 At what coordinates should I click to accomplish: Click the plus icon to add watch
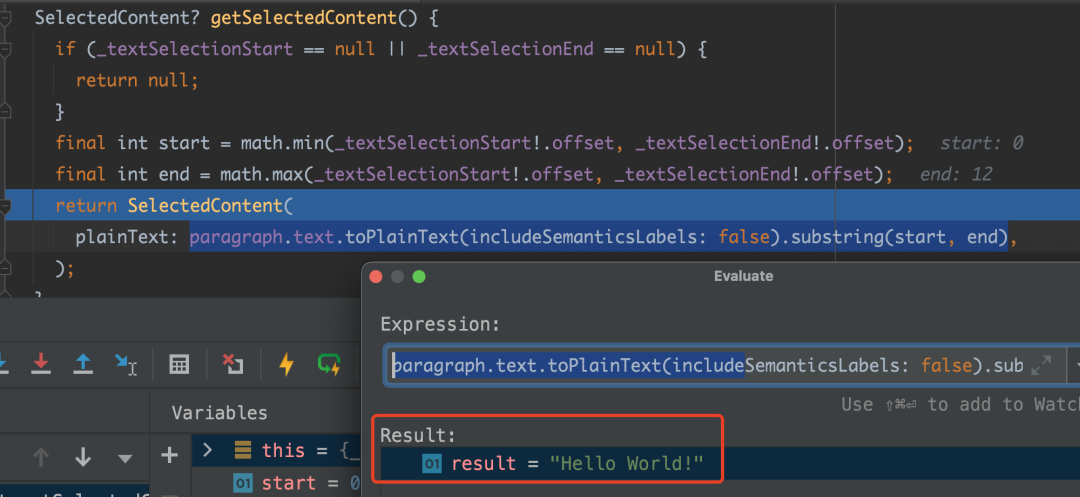click(170, 456)
